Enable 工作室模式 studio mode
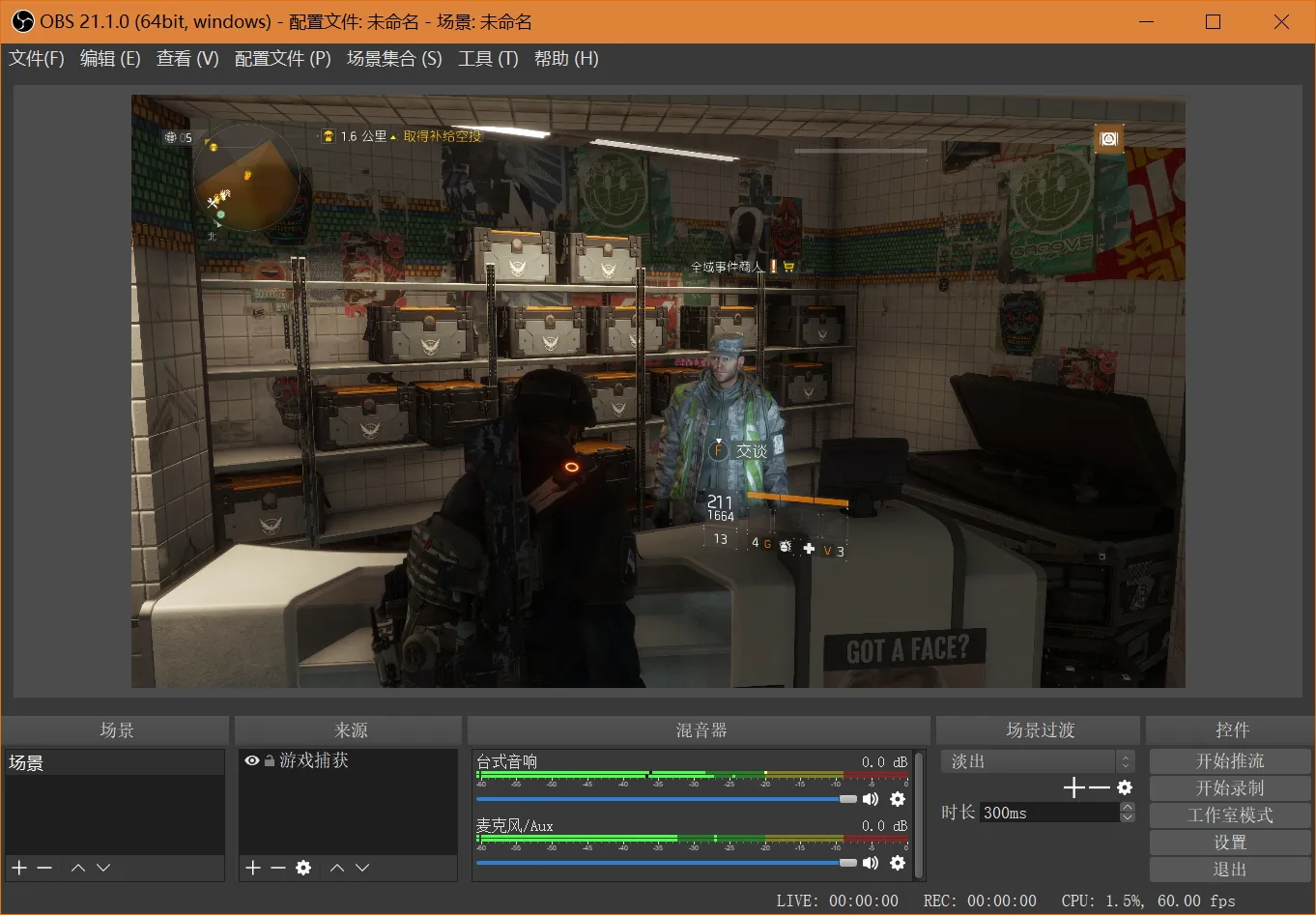Viewport: 1316px width, 915px height. (1230, 815)
